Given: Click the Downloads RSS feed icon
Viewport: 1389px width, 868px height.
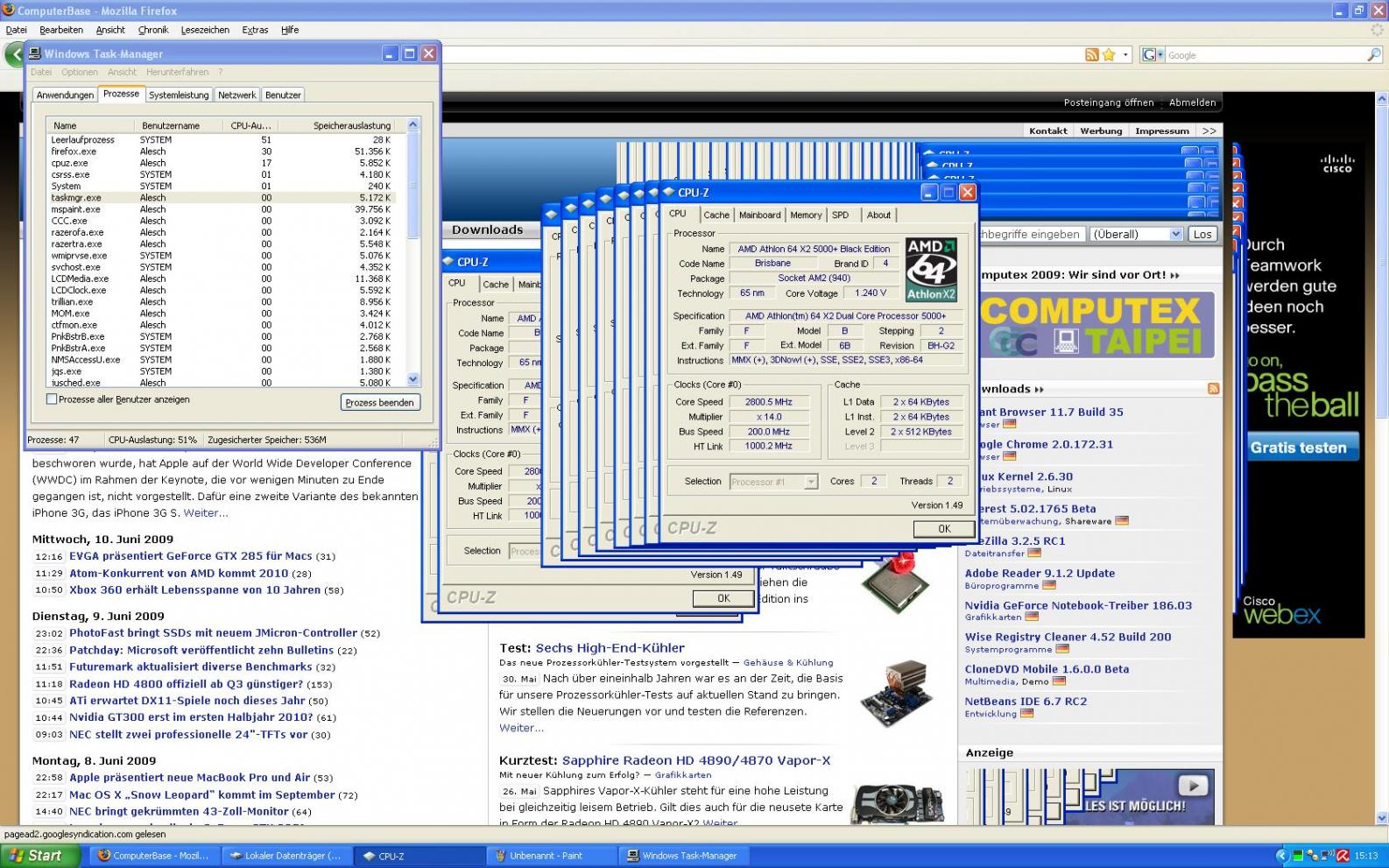Looking at the screenshot, I should point(1213,389).
